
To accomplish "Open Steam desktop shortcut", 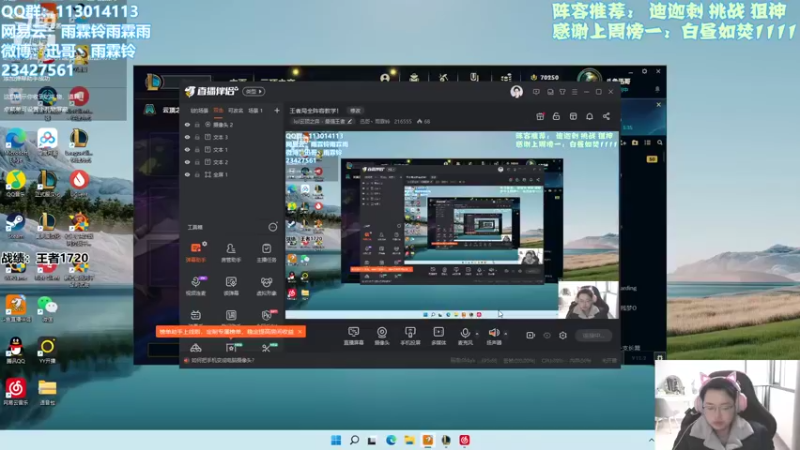I will 15,226.
